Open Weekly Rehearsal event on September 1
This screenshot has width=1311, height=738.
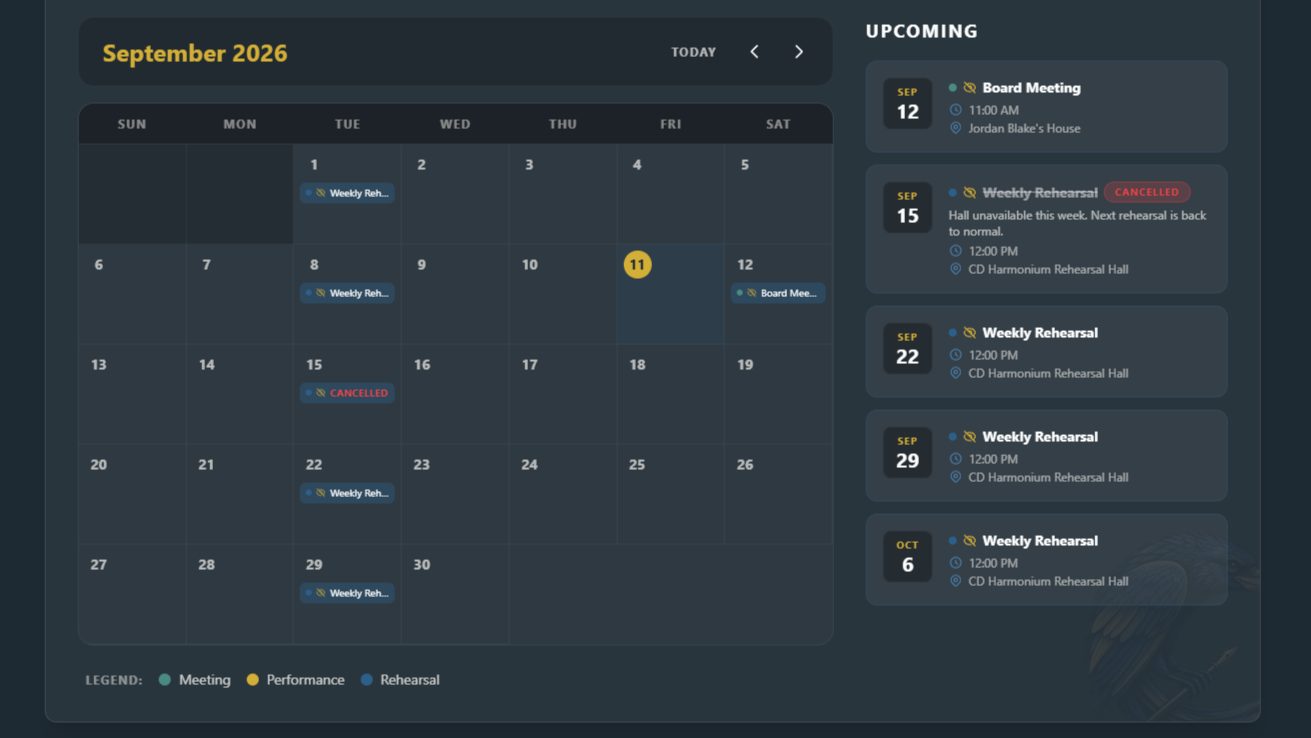[347, 193]
